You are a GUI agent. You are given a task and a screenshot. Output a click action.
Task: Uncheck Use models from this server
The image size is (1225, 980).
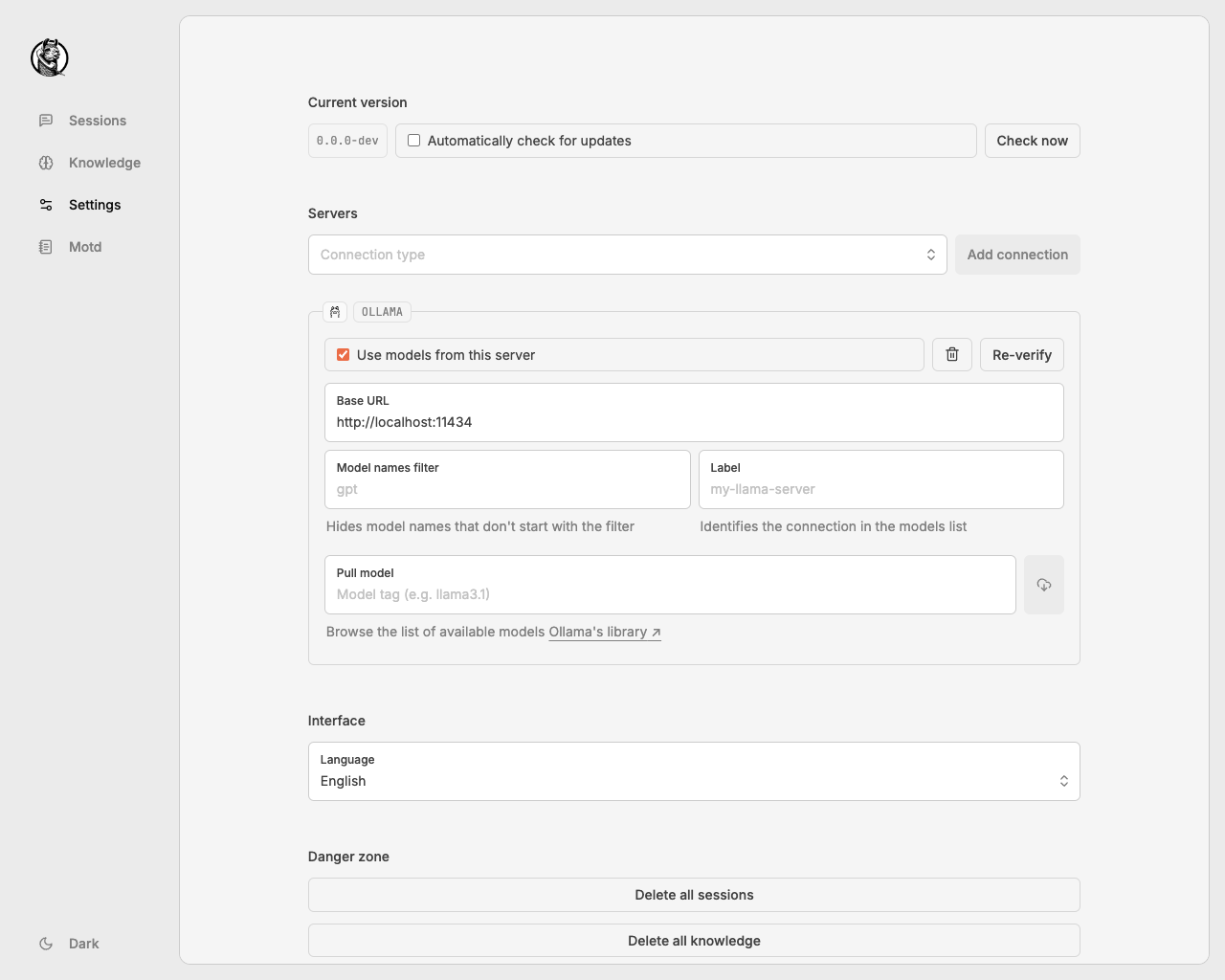point(344,355)
